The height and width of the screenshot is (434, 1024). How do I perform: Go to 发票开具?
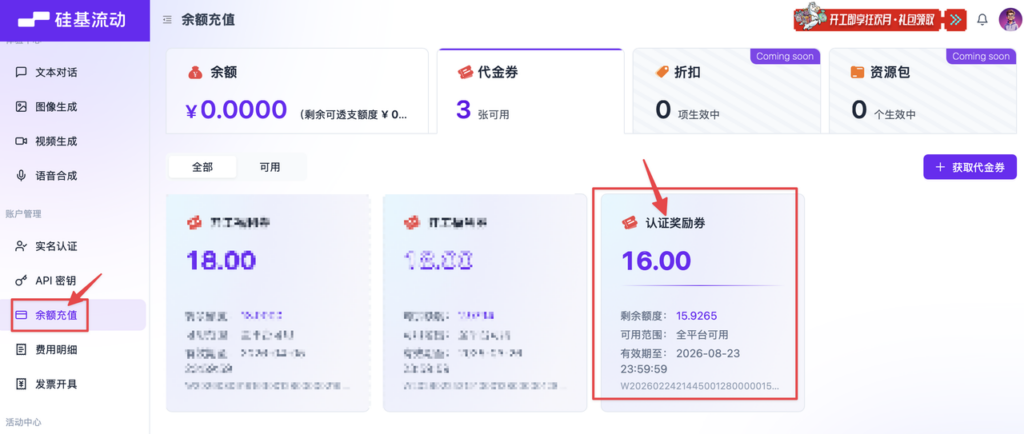pyautogui.click(x=55, y=384)
